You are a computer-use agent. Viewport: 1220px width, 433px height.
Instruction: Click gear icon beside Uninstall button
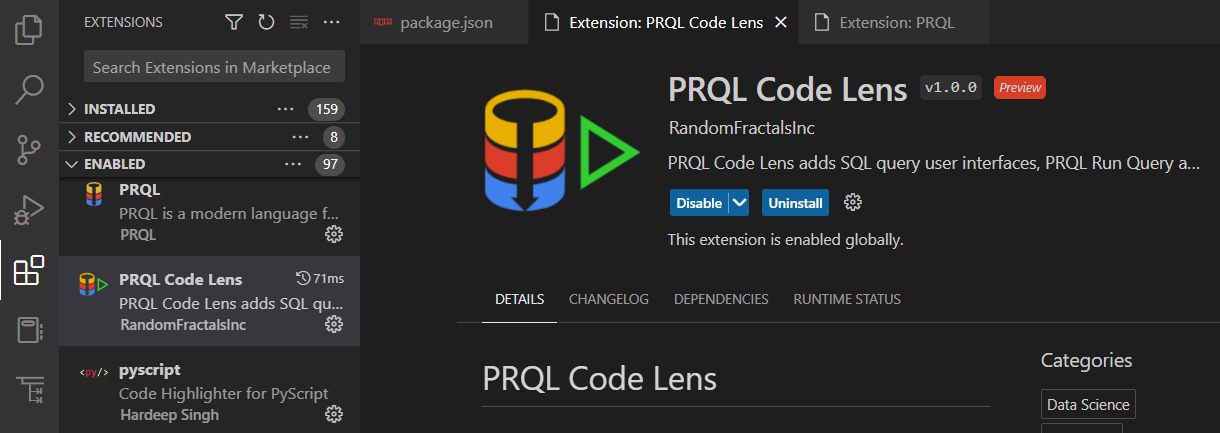(x=853, y=203)
